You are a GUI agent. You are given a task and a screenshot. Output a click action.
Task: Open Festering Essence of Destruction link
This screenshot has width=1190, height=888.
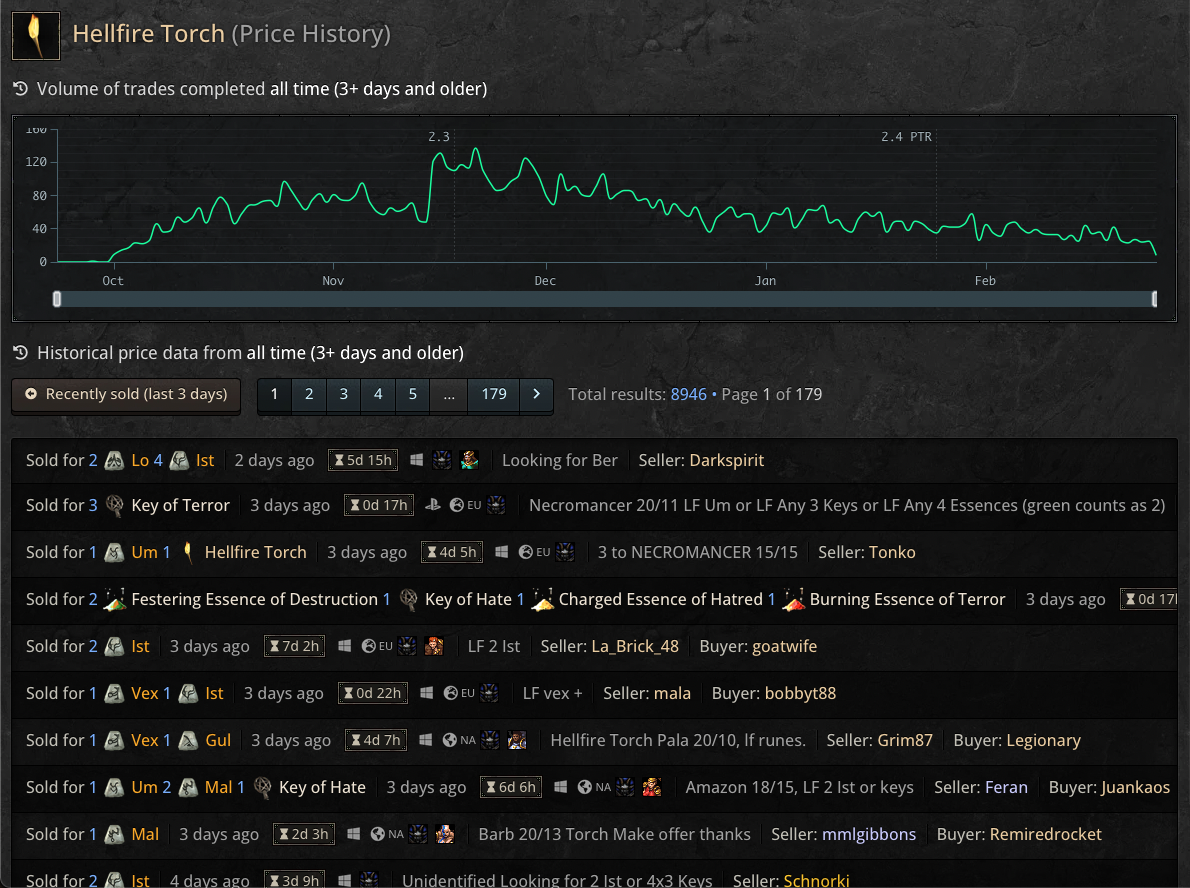click(254, 600)
